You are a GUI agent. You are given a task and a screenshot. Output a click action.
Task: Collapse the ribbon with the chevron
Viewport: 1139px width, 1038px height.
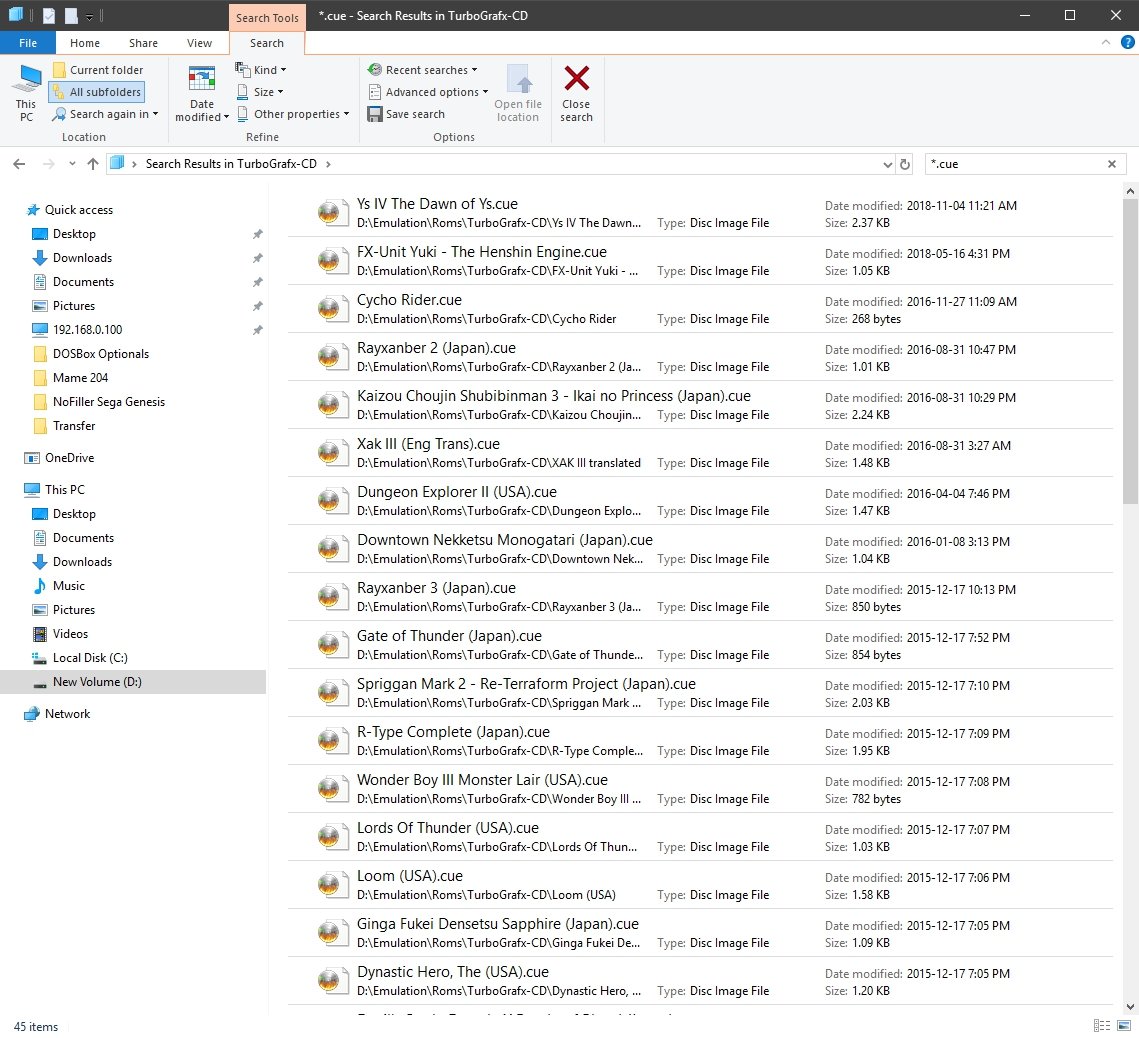[1106, 42]
